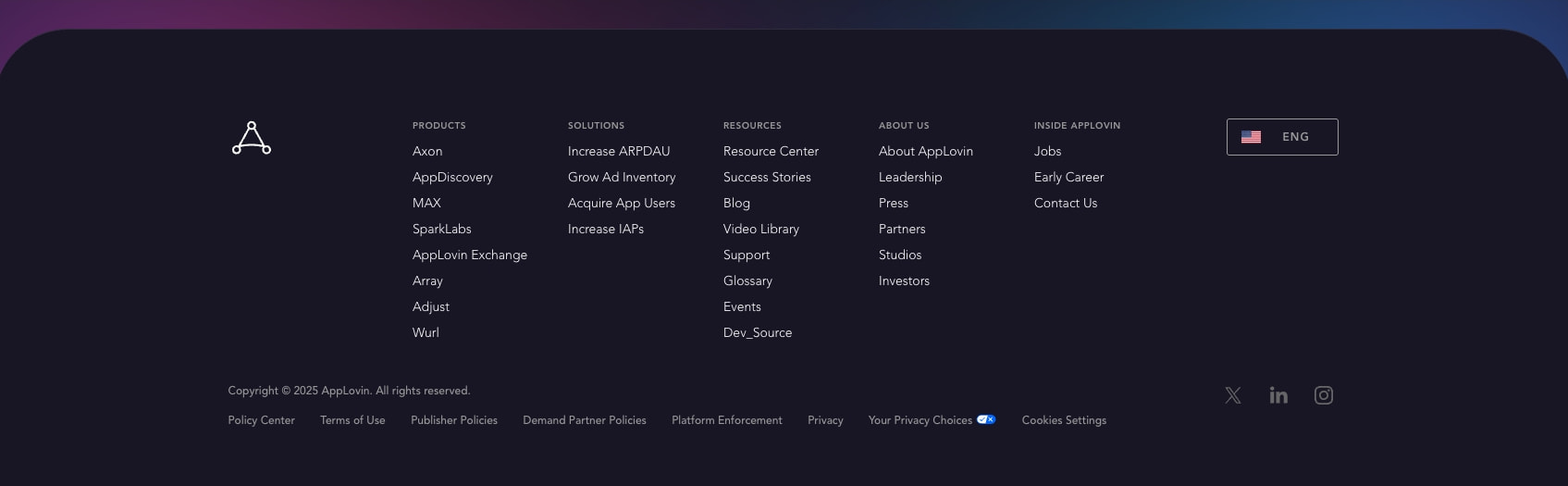Viewport: 1568px width, 486px height.
Task: Open Success Stories page
Action: pyautogui.click(x=767, y=177)
